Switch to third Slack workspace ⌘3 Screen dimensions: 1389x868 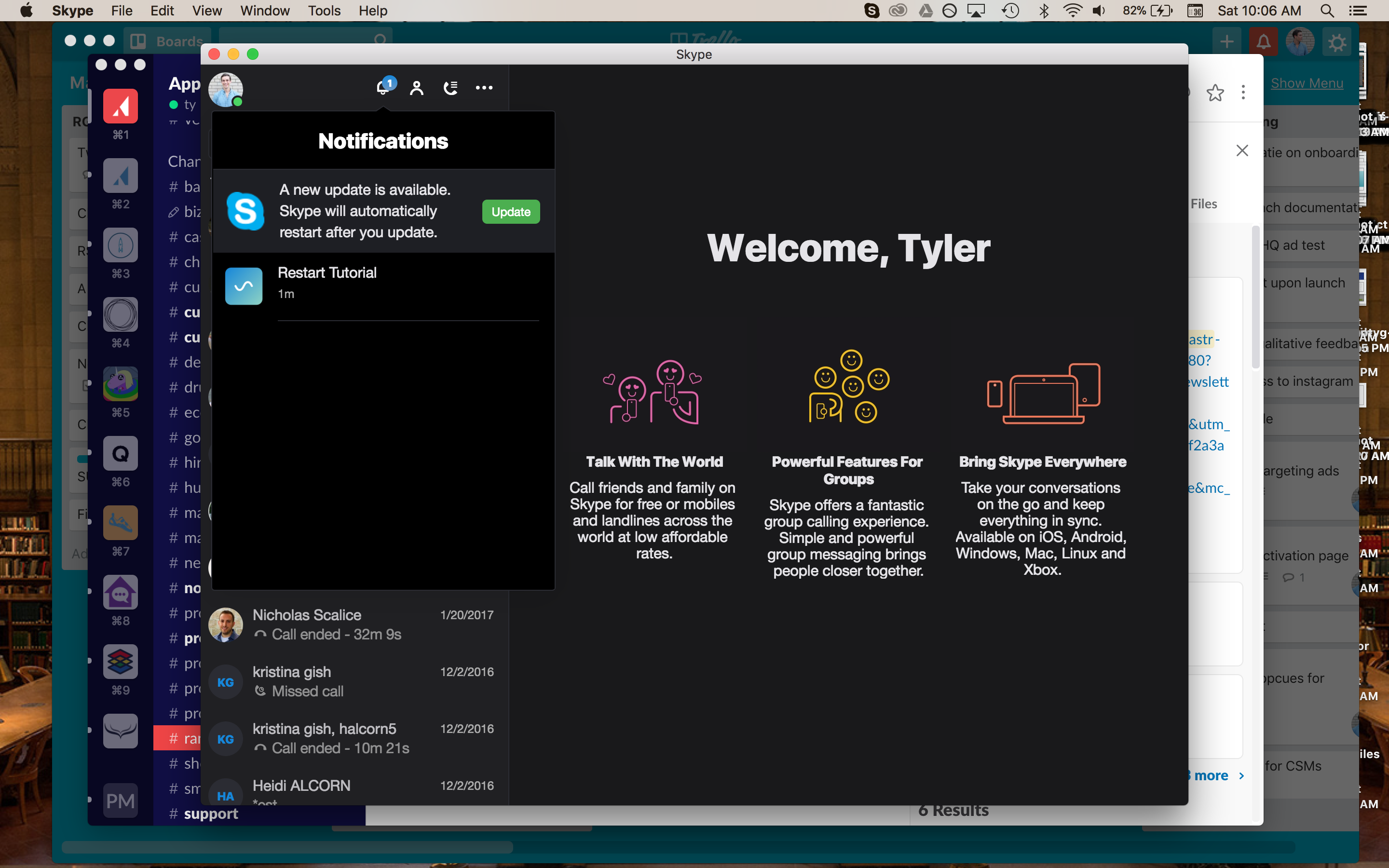coord(120,245)
